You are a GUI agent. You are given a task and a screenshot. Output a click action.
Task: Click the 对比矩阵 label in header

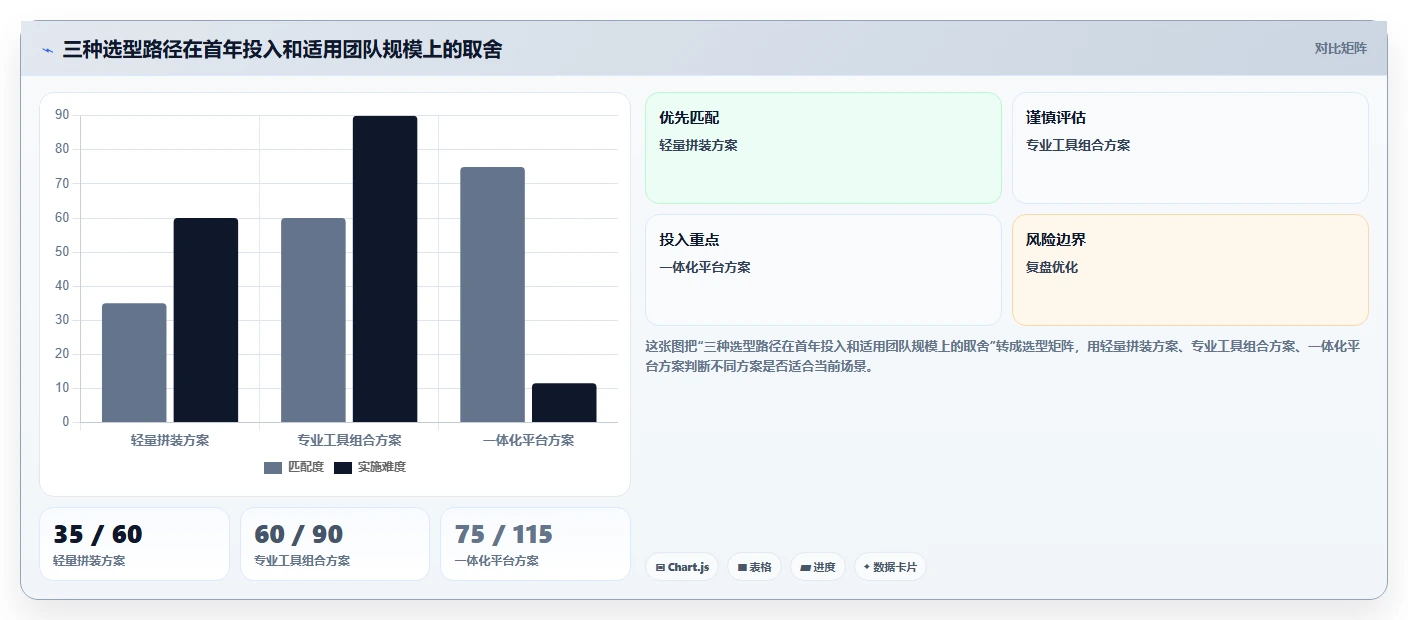(1340, 48)
